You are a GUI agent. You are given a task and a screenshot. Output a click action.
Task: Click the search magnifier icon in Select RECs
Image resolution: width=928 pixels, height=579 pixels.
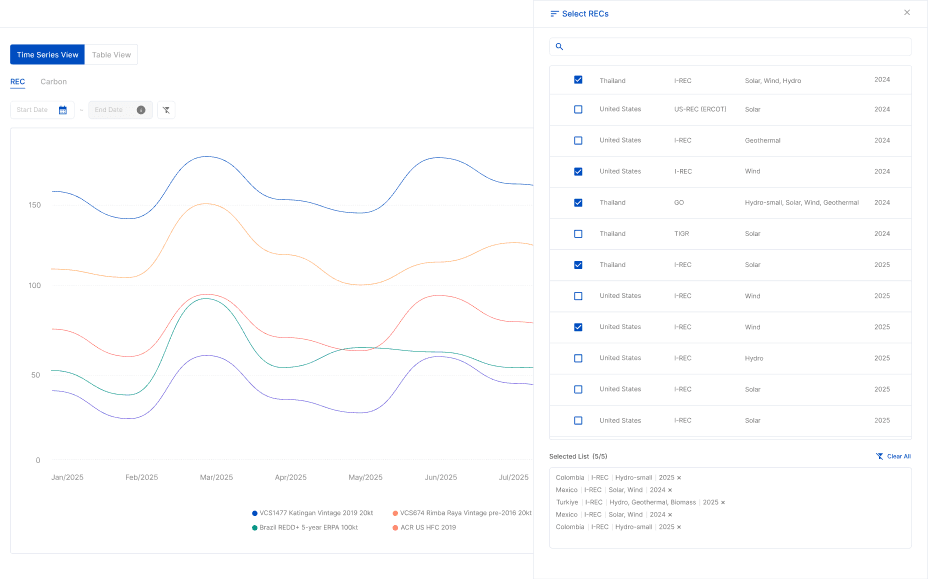point(559,47)
